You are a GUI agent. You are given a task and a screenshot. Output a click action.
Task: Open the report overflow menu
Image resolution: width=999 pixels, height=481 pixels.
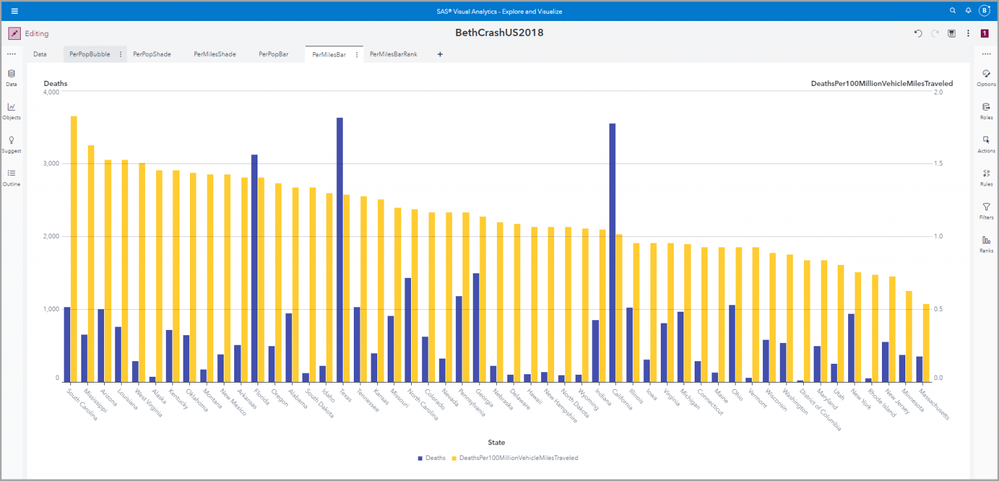click(968, 33)
